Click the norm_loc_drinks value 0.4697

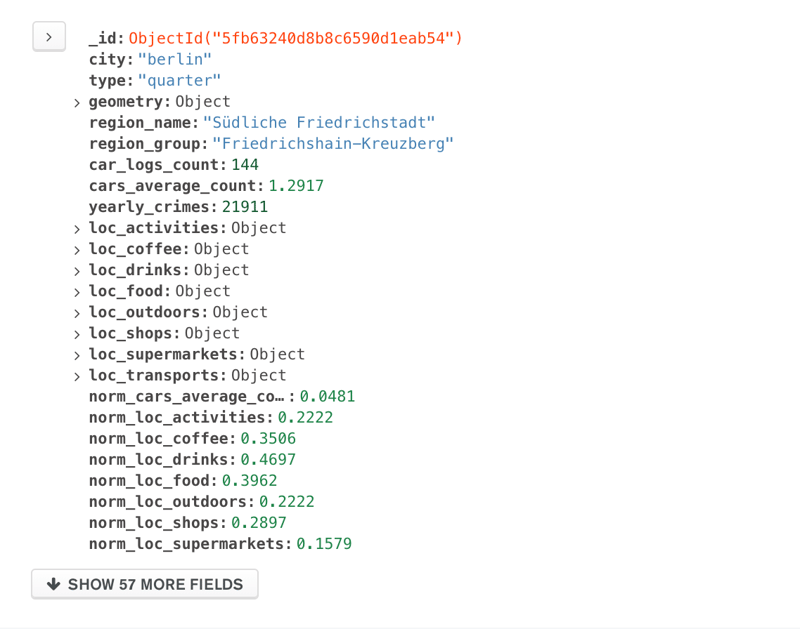(268, 459)
